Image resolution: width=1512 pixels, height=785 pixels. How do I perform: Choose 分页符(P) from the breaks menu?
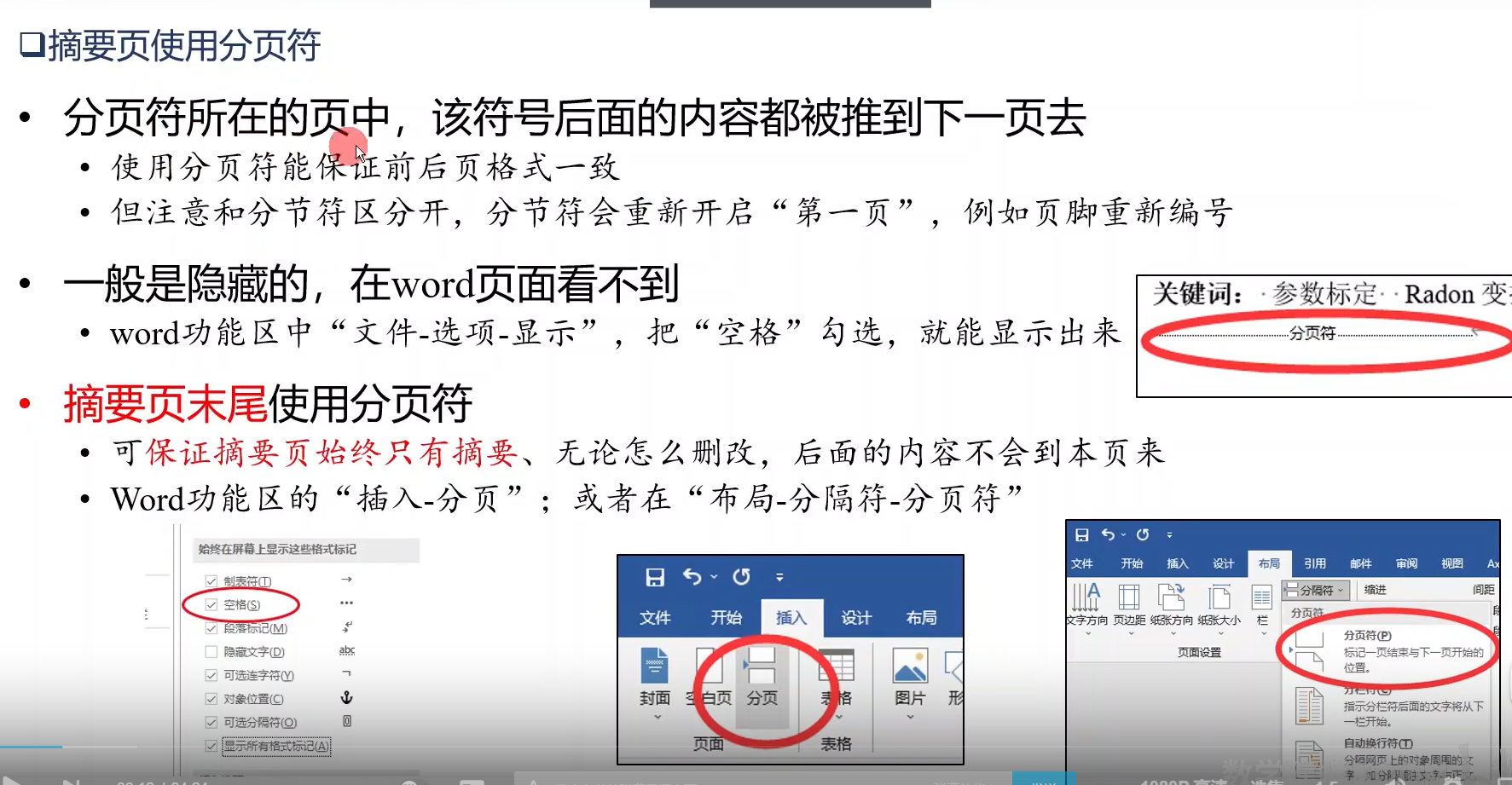(1388, 651)
